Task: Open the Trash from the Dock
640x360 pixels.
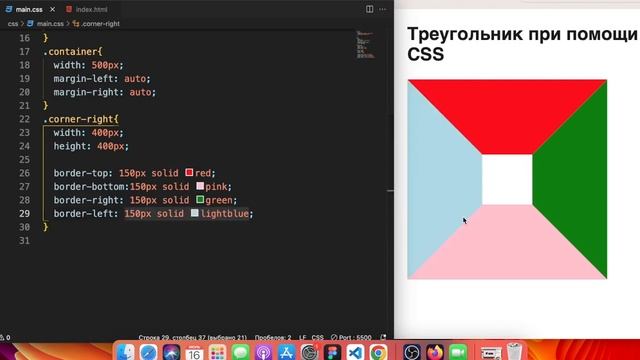Action: pyautogui.click(x=514, y=352)
